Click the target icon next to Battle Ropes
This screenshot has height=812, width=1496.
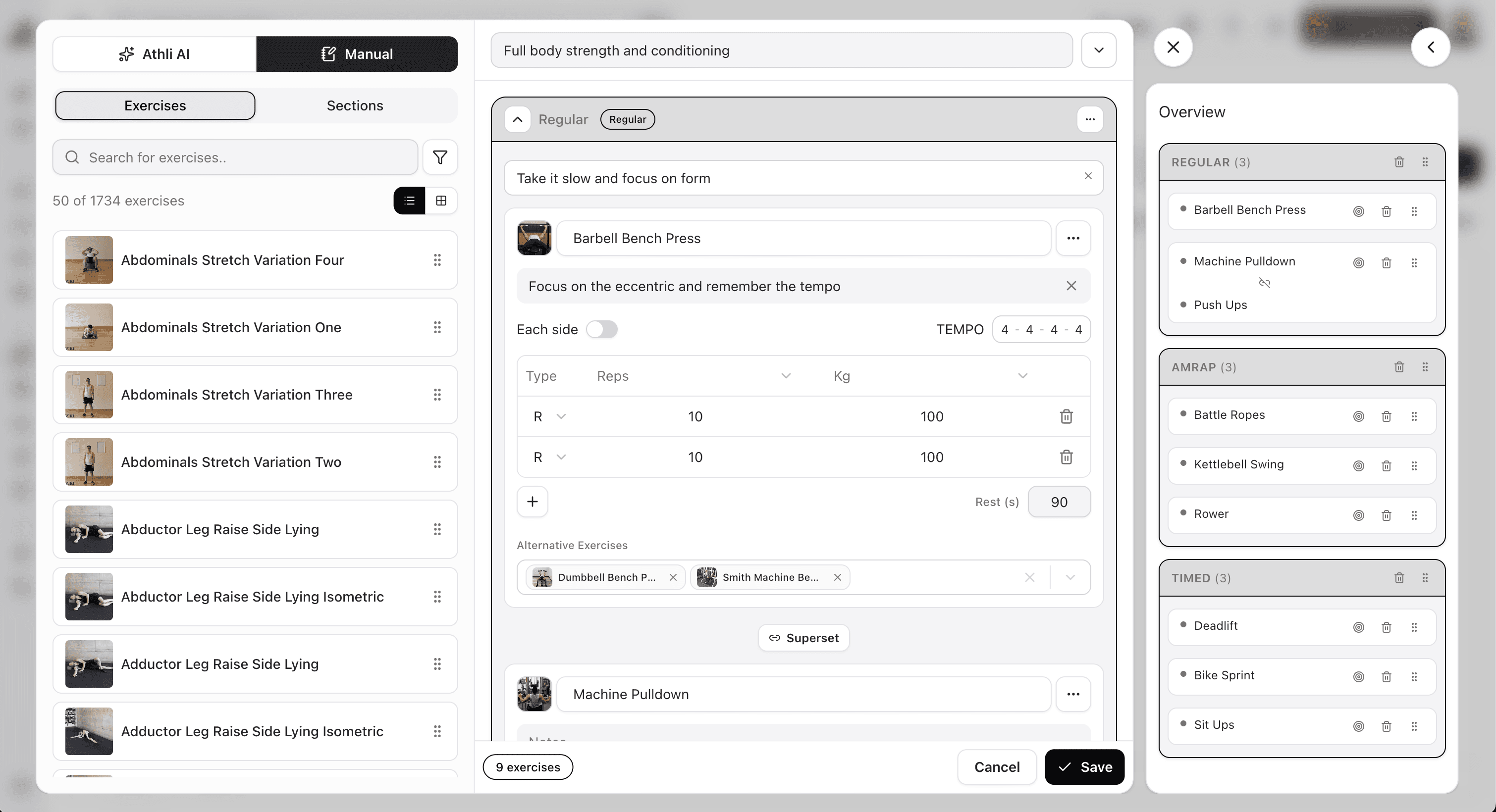[1358, 415]
